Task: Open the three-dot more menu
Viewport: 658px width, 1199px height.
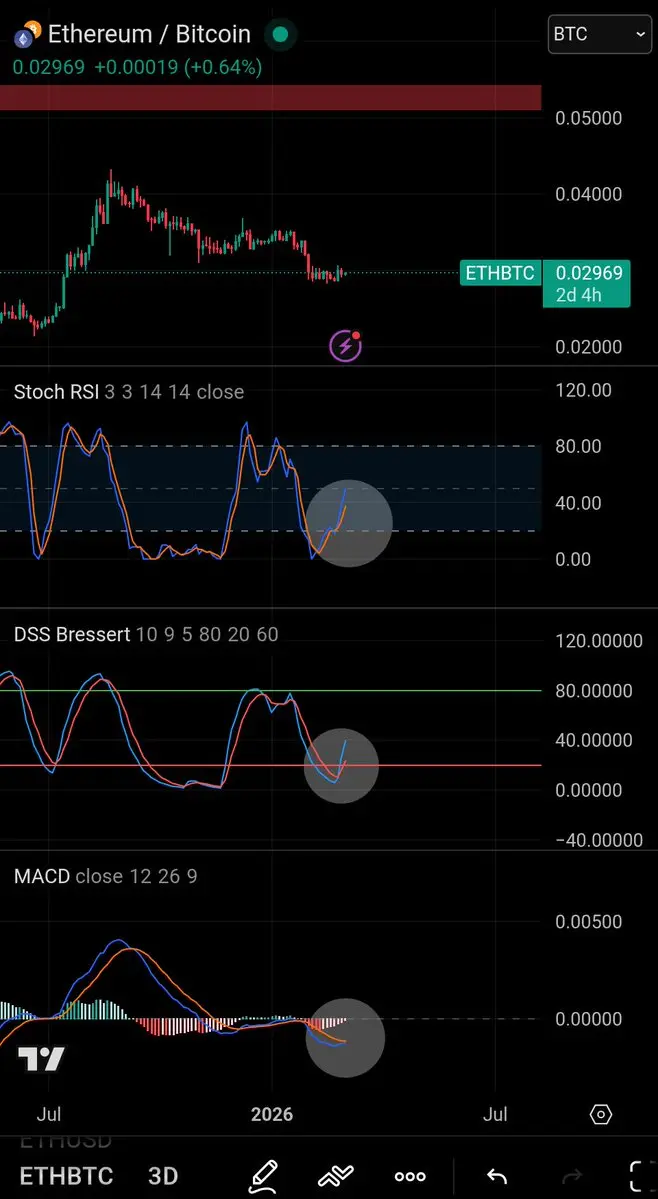Action: click(x=410, y=1176)
